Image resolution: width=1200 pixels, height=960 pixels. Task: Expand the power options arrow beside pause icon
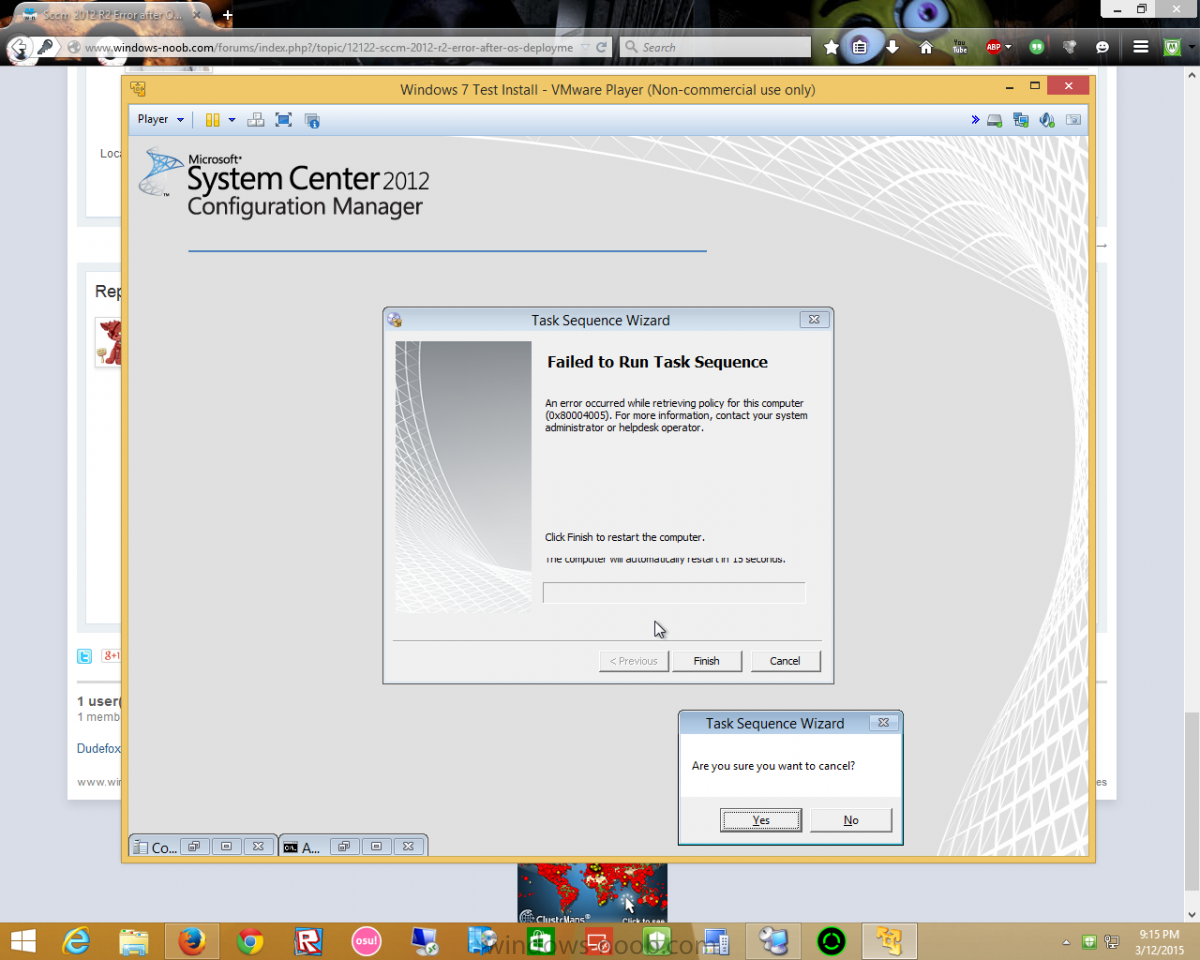[x=232, y=120]
